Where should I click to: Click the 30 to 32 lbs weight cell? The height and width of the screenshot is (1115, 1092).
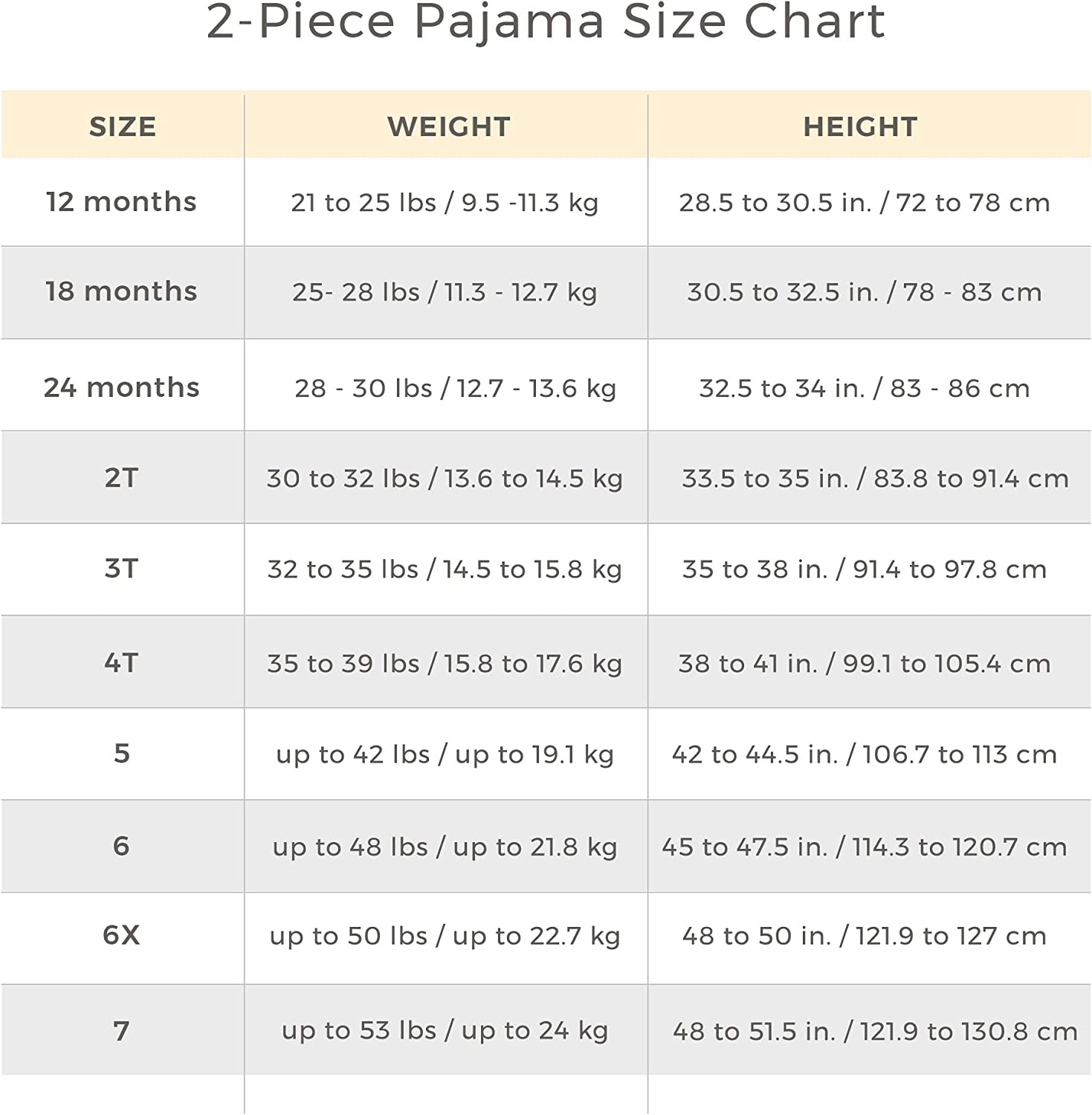(x=445, y=479)
